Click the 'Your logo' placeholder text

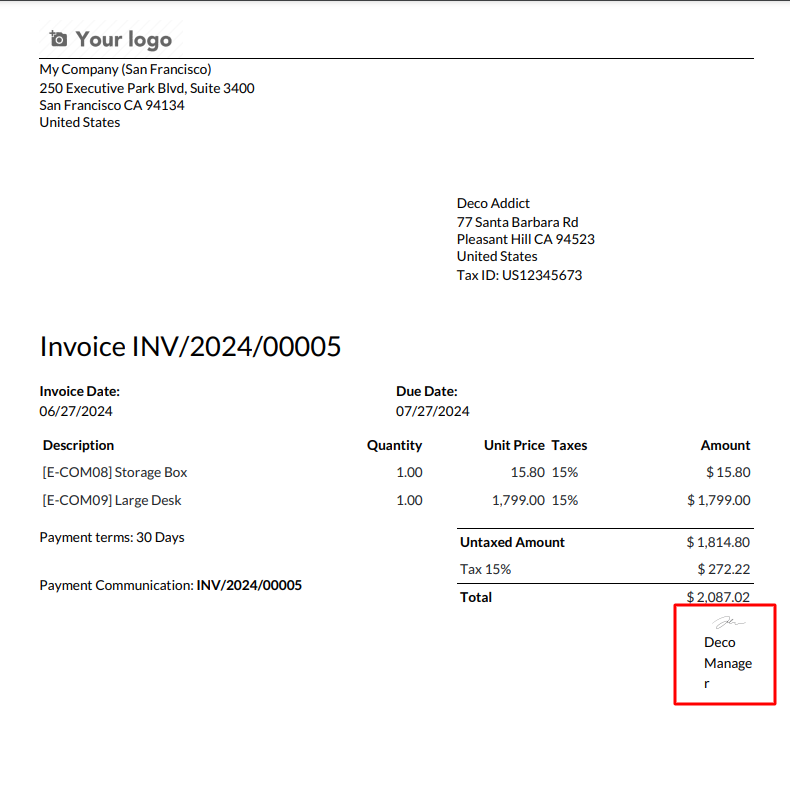(124, 40)
